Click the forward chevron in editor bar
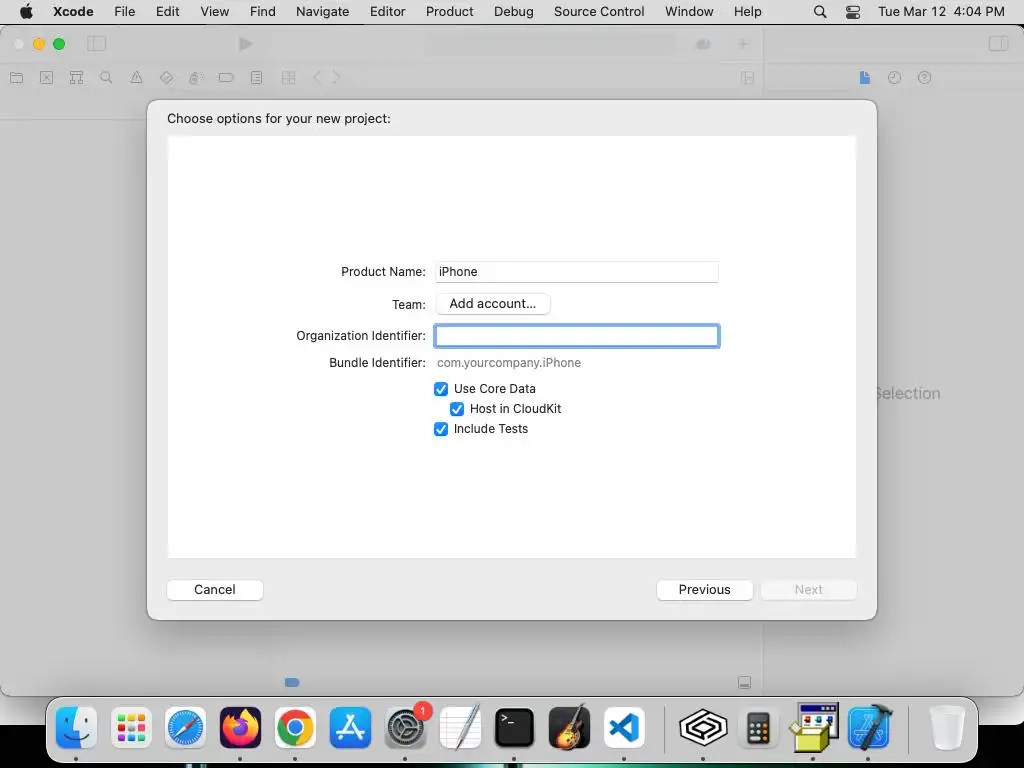Viewport: 1024px width, 768px height. [336, 78]
